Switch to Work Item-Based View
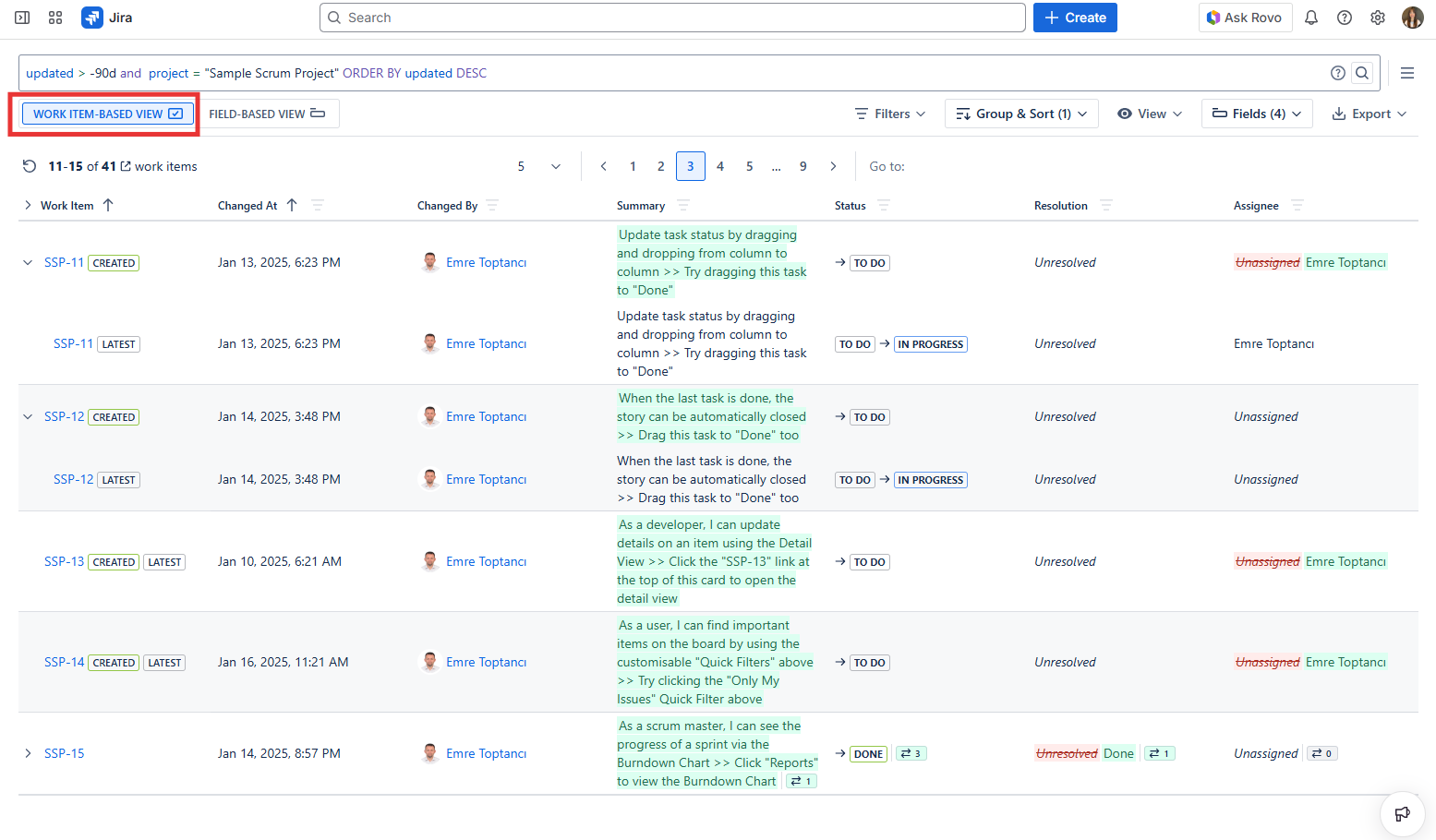1436x840 pixels. pyautogui.click(x=107, y=114)
